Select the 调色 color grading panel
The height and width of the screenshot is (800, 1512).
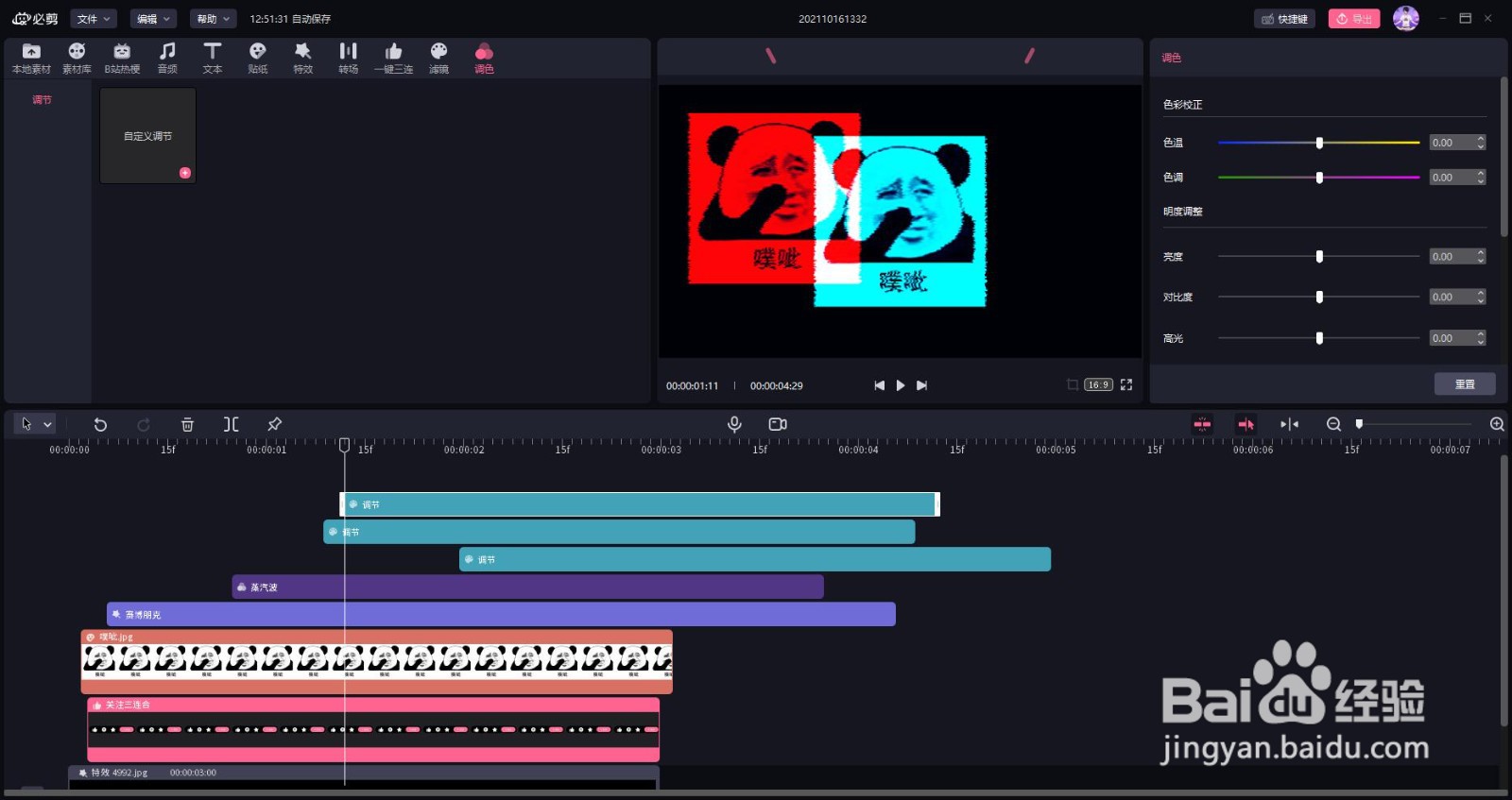tap(484, 59)
